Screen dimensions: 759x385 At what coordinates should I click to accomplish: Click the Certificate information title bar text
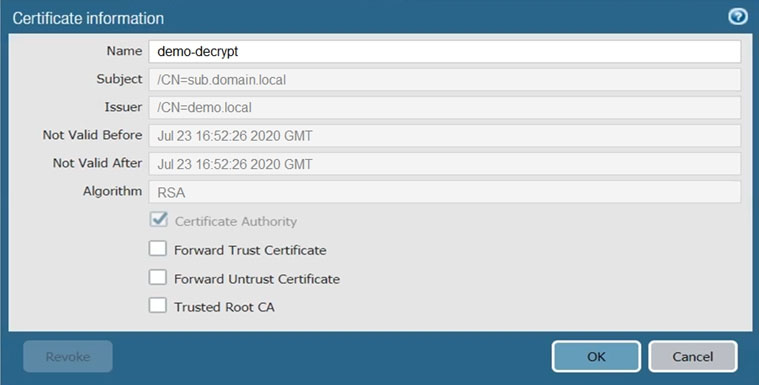click(x=88, y=18)
